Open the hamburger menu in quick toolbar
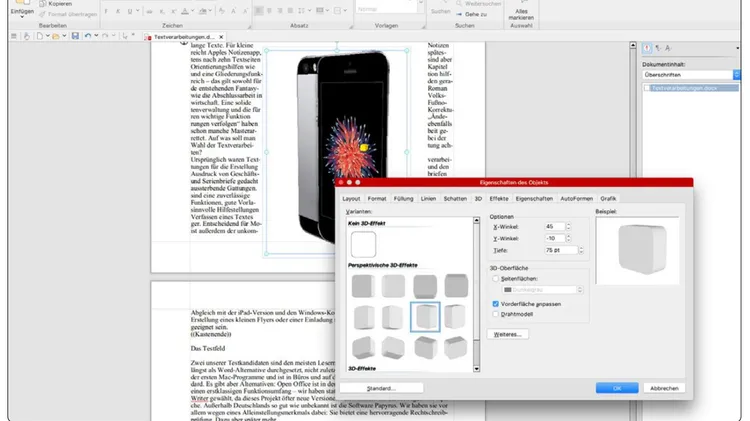This screenshot has width=750, height=421. (14, 36)
